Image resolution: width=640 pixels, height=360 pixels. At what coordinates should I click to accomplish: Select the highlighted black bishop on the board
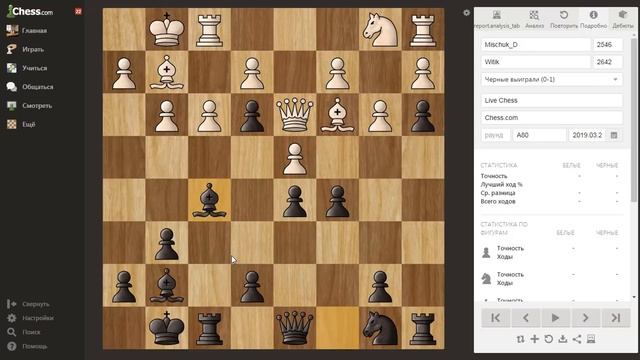[x=209, y=200]
